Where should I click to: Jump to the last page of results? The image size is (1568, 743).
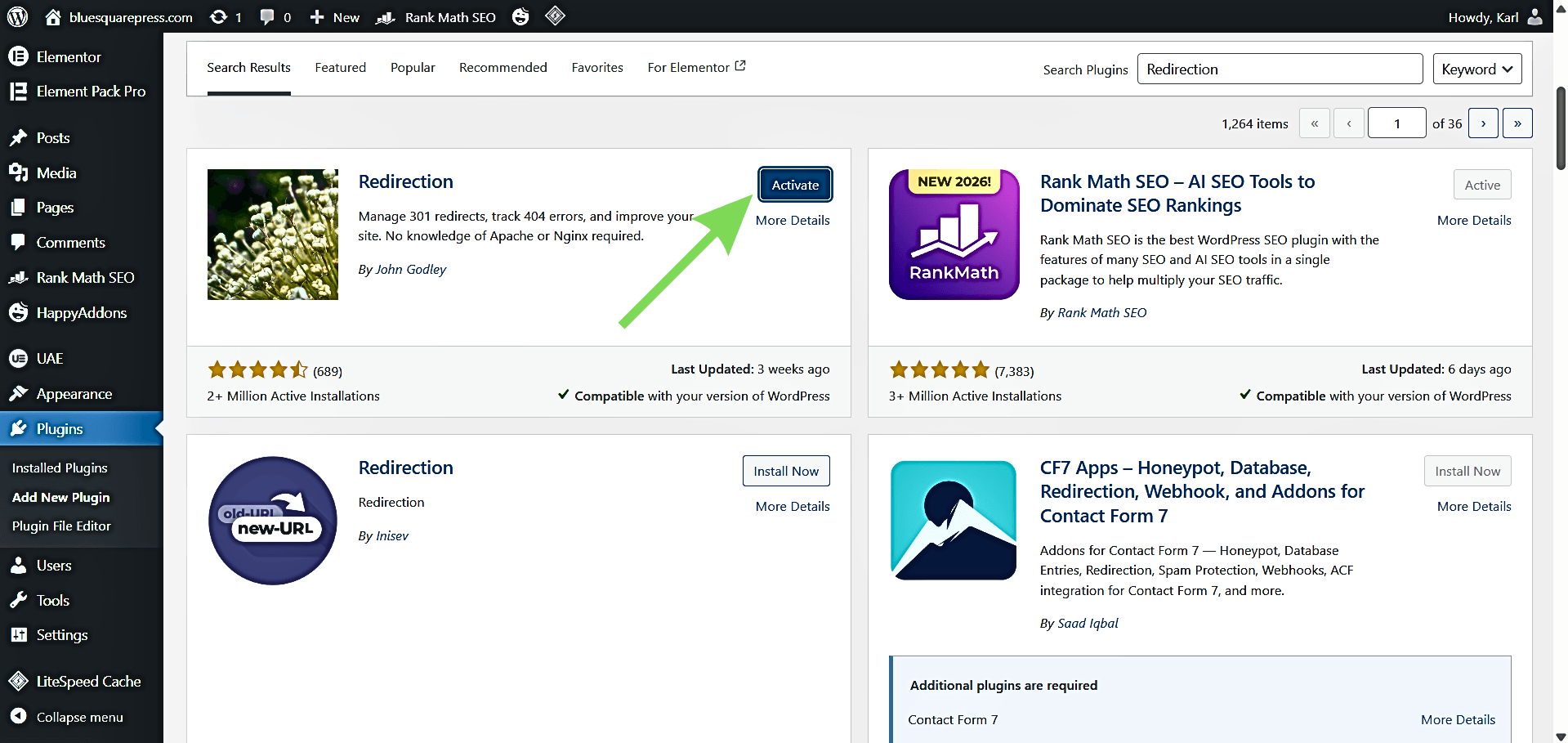click(x=1517, y=123)
